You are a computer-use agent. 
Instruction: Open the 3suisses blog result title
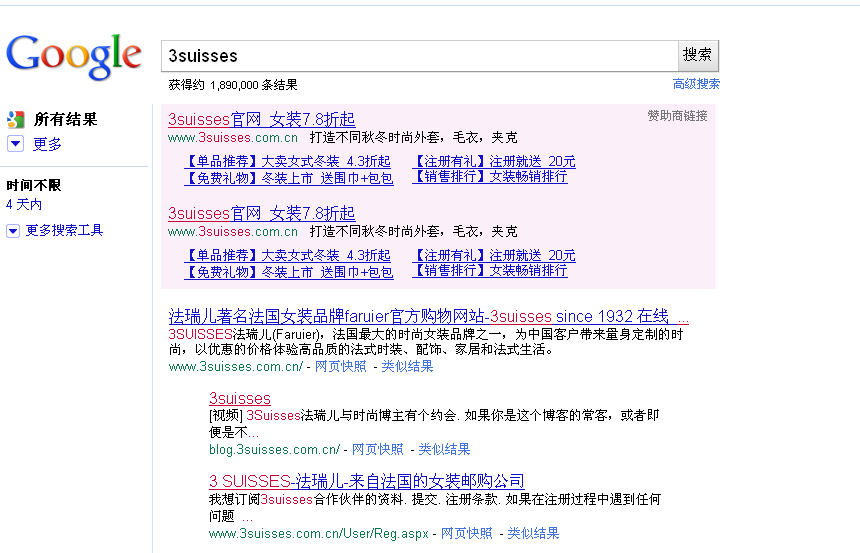coord(240,398)
